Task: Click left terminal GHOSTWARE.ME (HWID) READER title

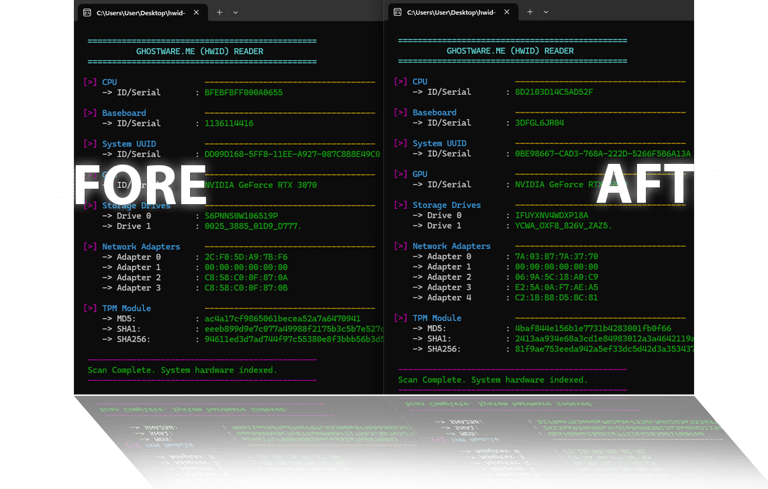Action: coord(200,51)
